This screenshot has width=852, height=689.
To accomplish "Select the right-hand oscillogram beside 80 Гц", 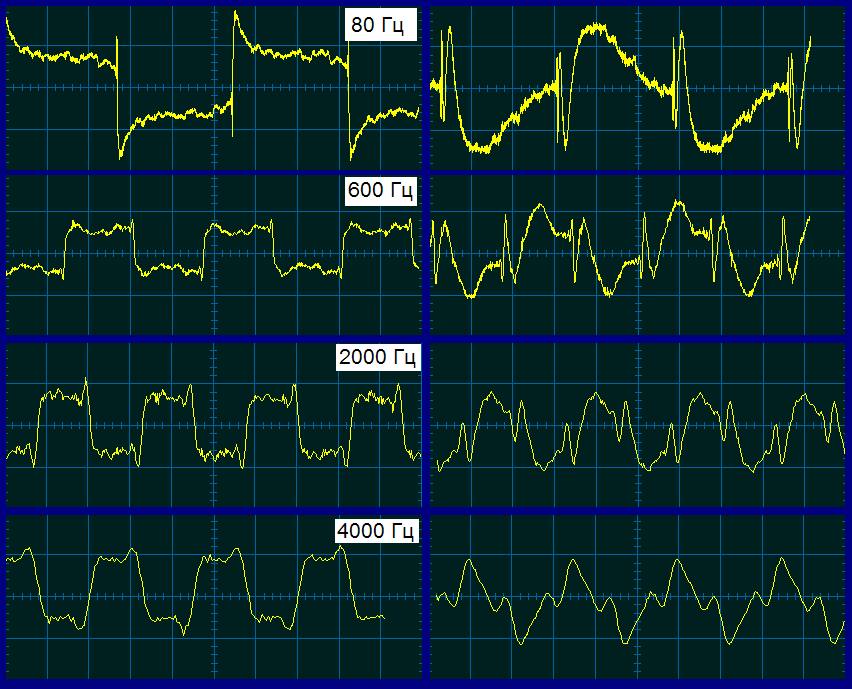I will click(x=638, y=87).
